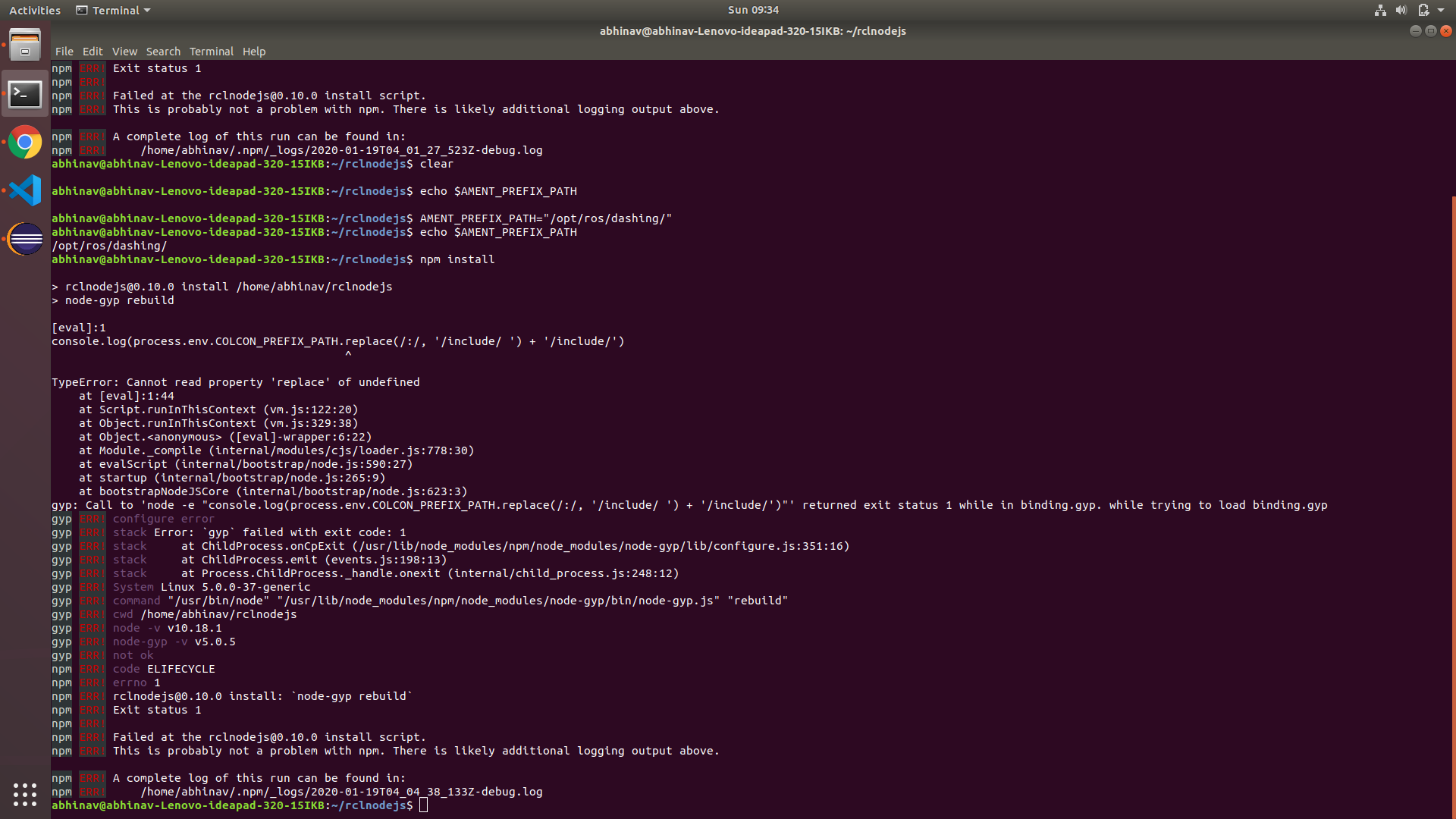Open the clock showing Sun 09:34
This screenshot has width=1456, height=819.
pos(752,10)
